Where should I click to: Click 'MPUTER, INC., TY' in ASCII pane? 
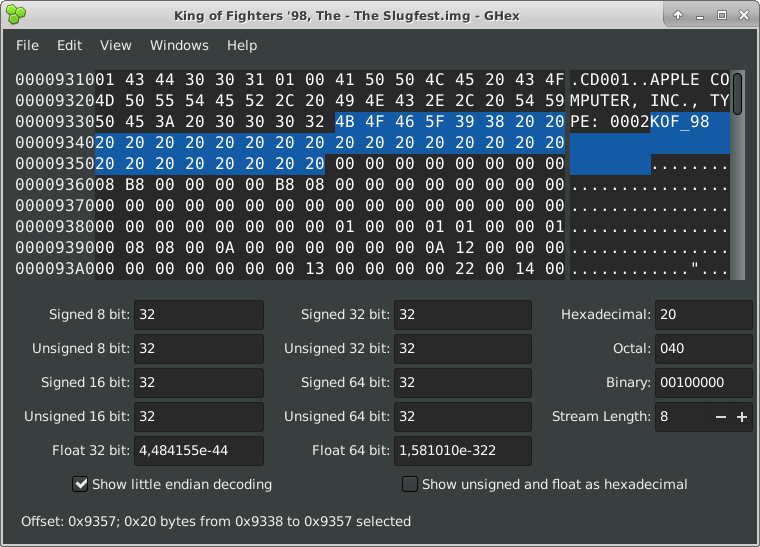pyautogui.click(x=649, y=101)
